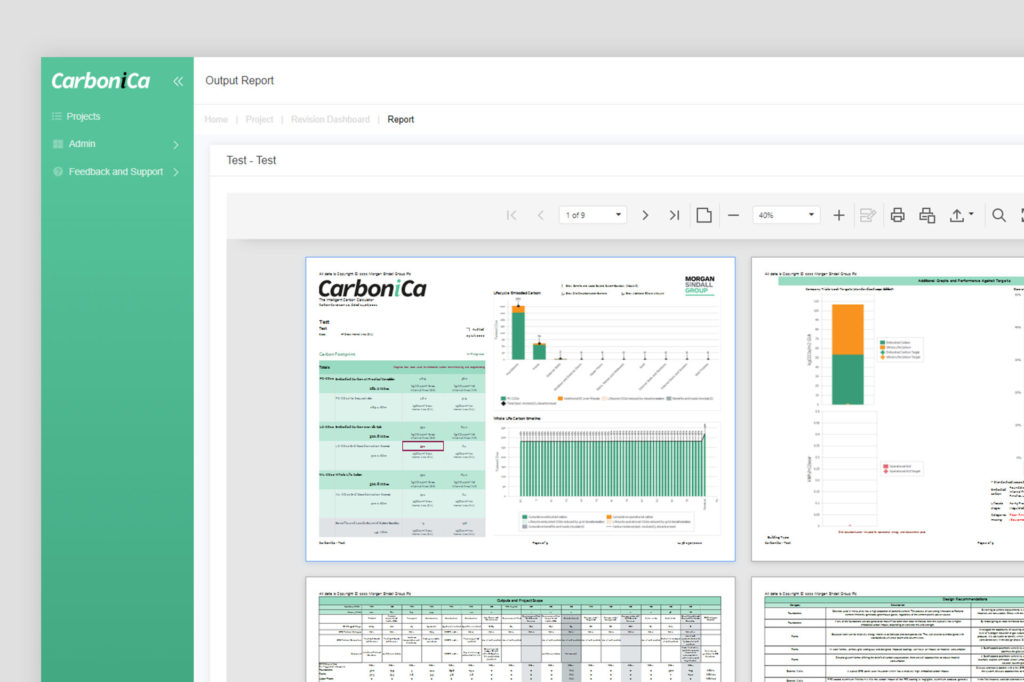Jump to first page of report
Viewport: 1024px width, 682px height.
511,215
